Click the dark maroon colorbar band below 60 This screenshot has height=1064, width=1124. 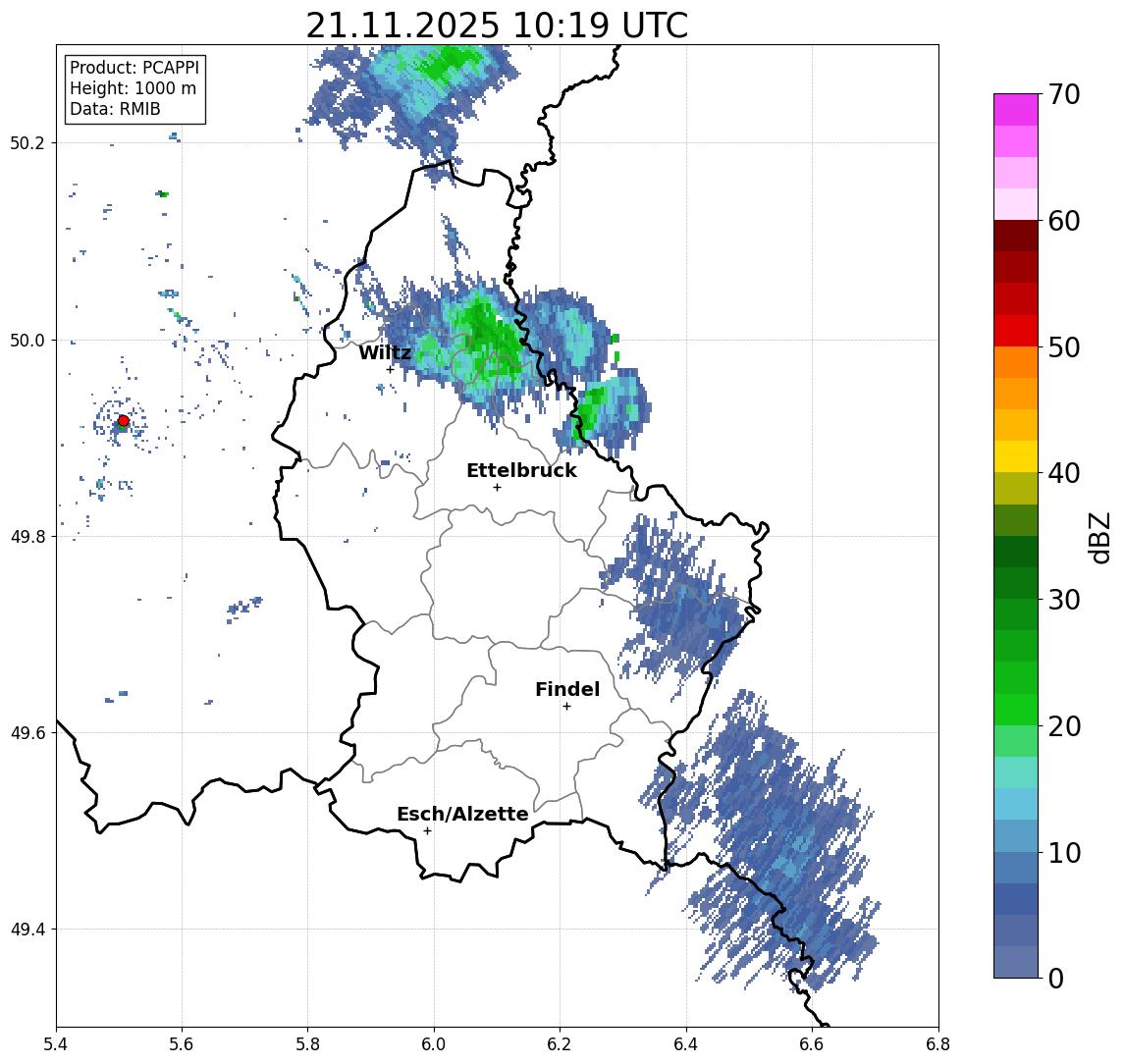tap(1016, 236)
